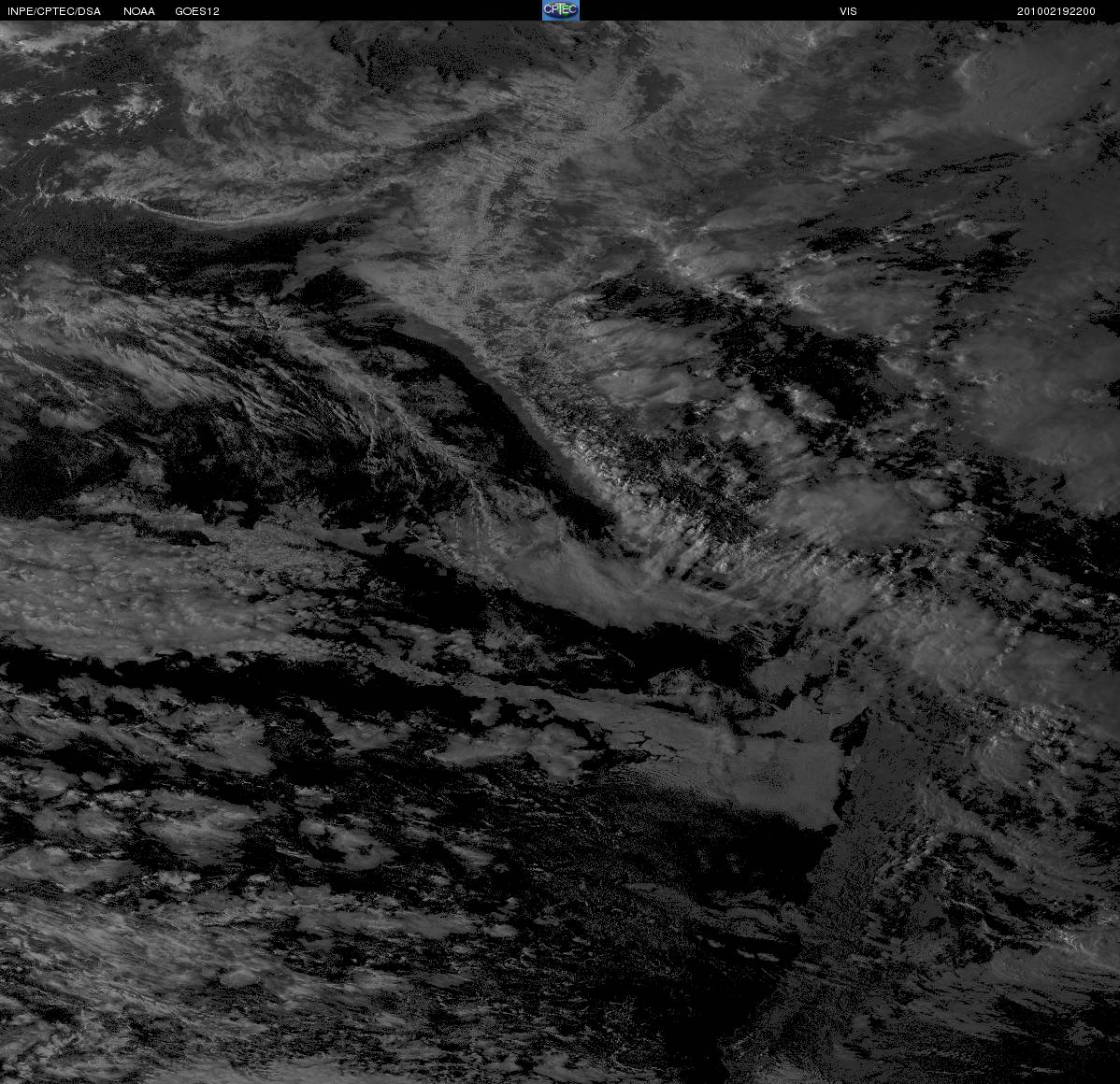Screen dimensions: 1120x1084
Task: Click the VIS channel label
Action: [x=848, y=11]
